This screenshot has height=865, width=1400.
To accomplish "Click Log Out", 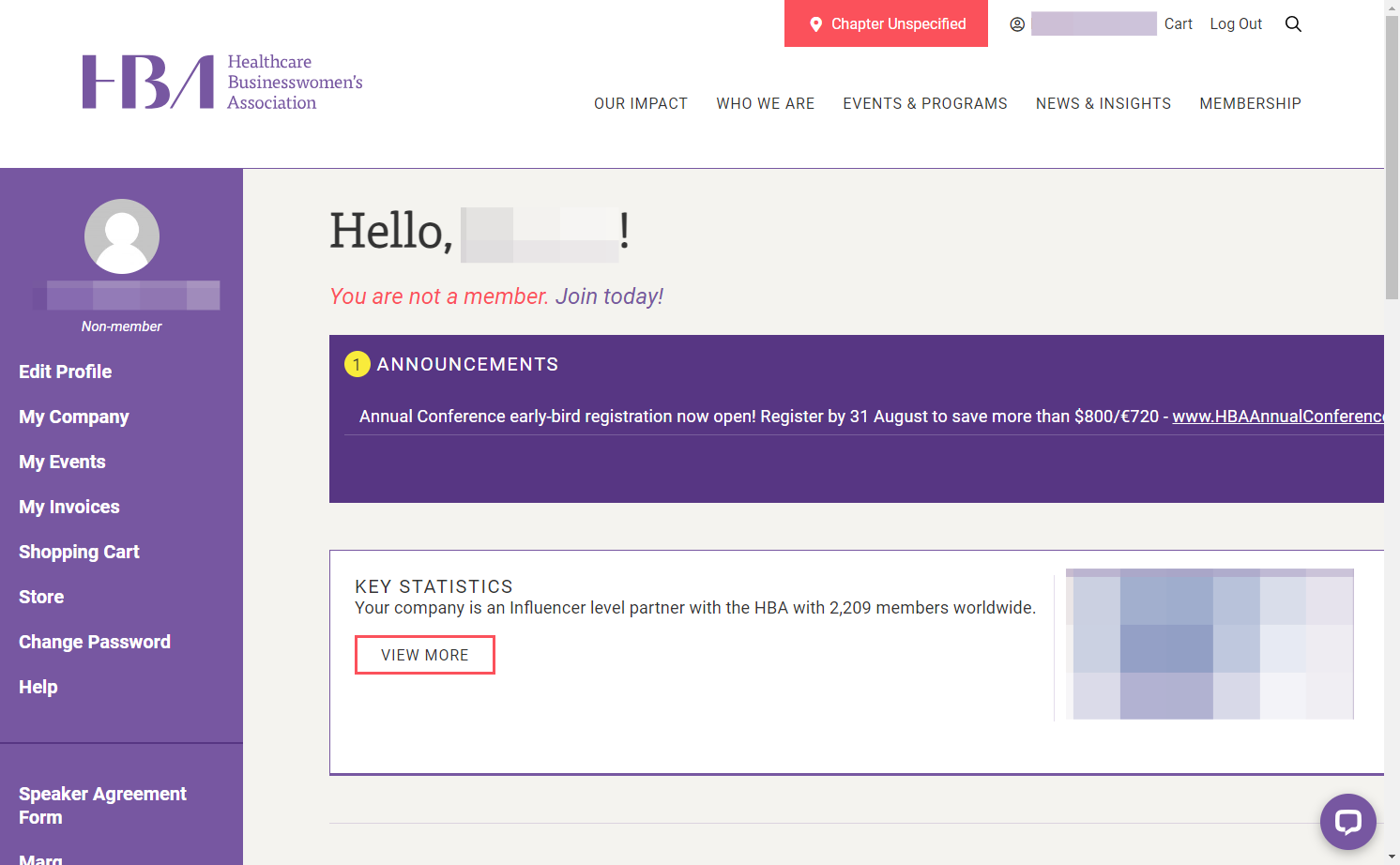I will [1236, 24].
